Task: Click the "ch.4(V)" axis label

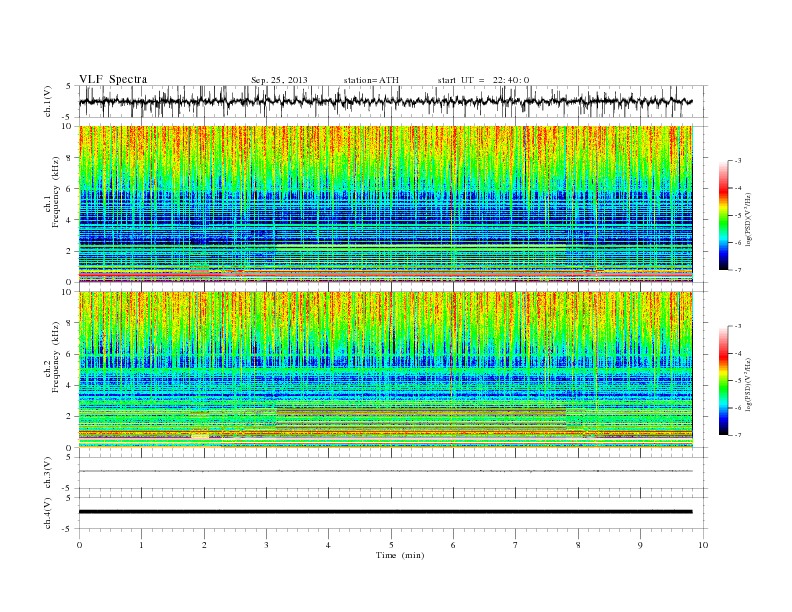Action: click(48, 513)
